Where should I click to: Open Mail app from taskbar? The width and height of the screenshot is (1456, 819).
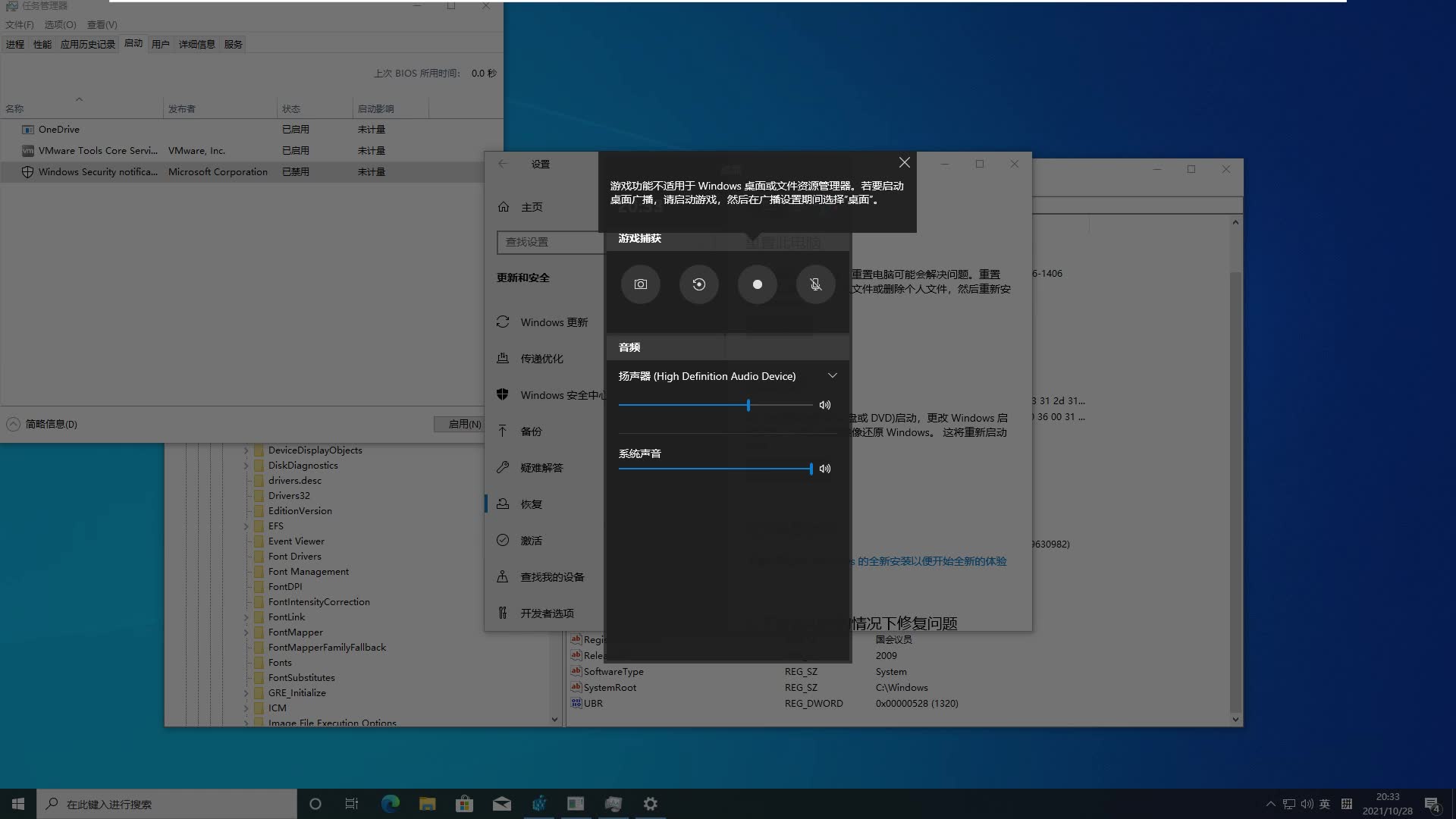501,804
